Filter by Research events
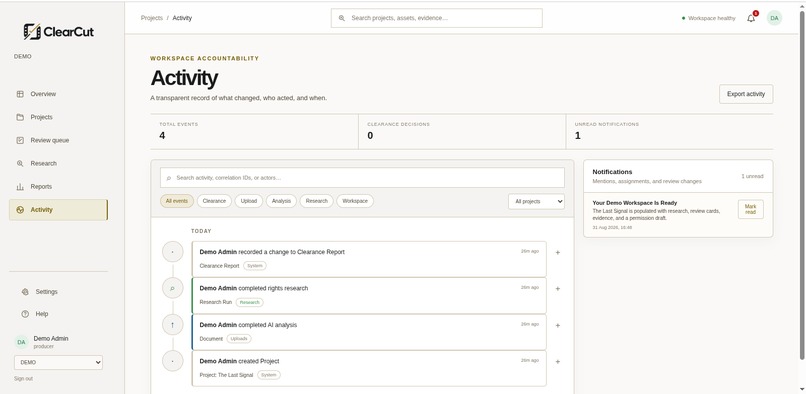This screenshot has height=394, width=806. (317, 201)
